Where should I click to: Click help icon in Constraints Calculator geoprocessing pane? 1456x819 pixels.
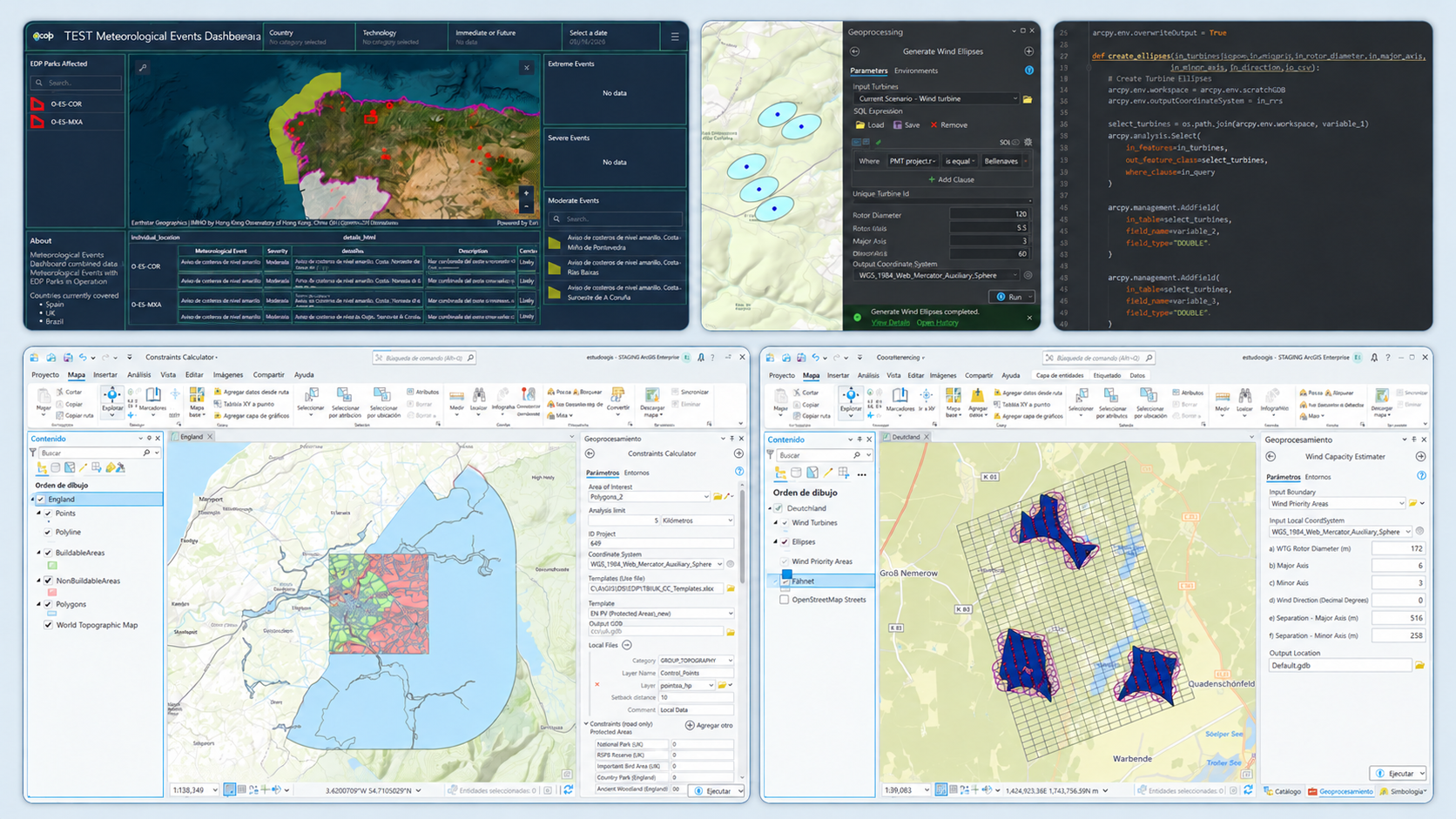[739, 472]
